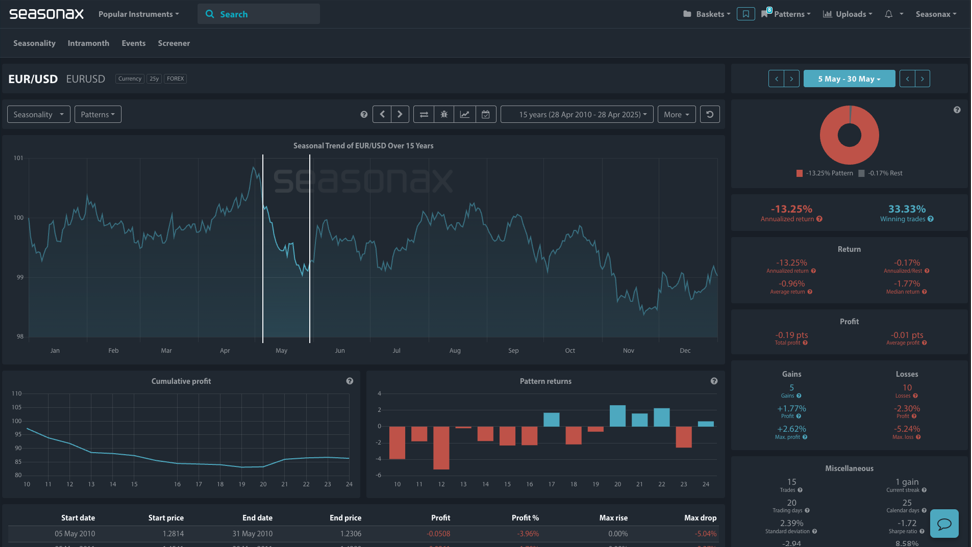Open the Patterns dropdown above chart
Screen dimensions: 972x547
pyautogui.click(x=98, y=114)
